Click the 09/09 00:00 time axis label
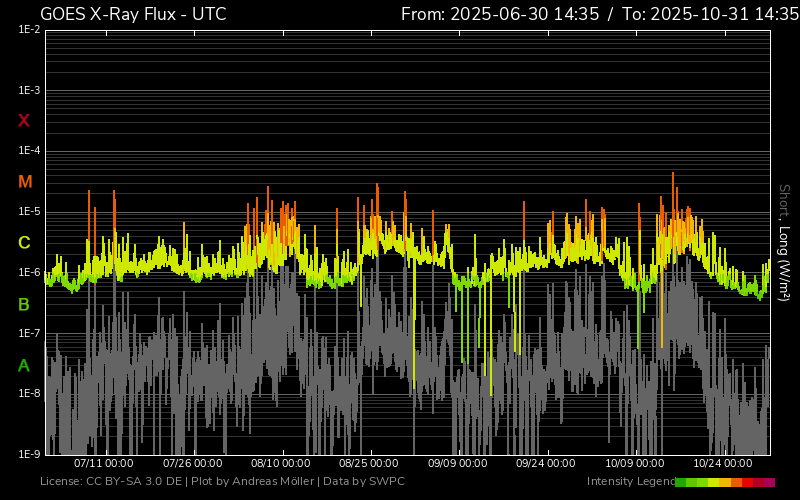Screen dimensions: 800x500 [x=458, y=464]
